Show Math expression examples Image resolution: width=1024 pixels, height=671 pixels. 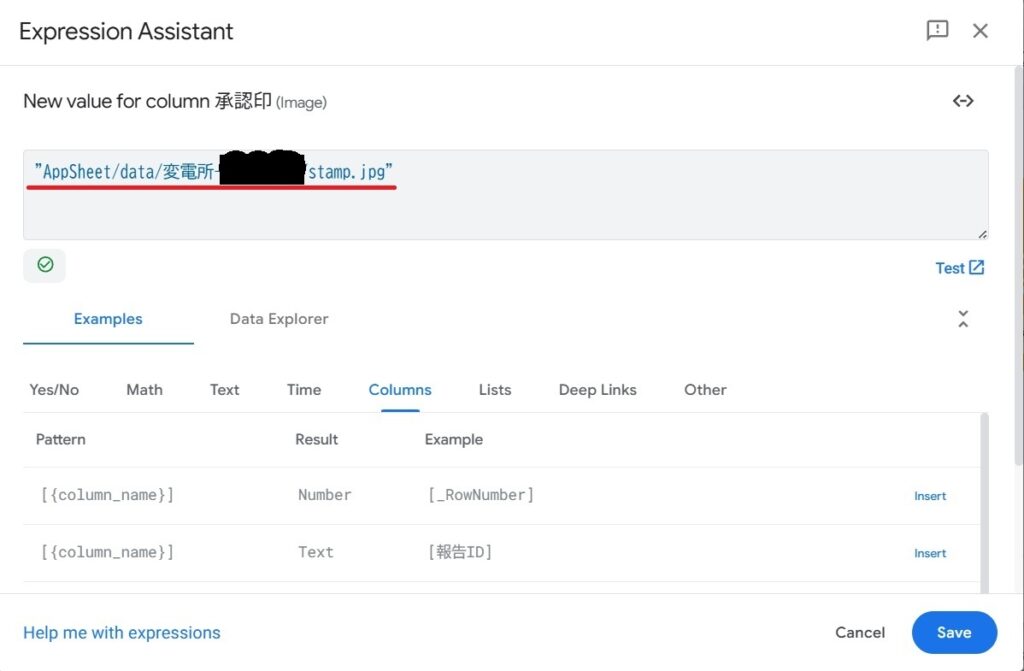coord(144,390)
